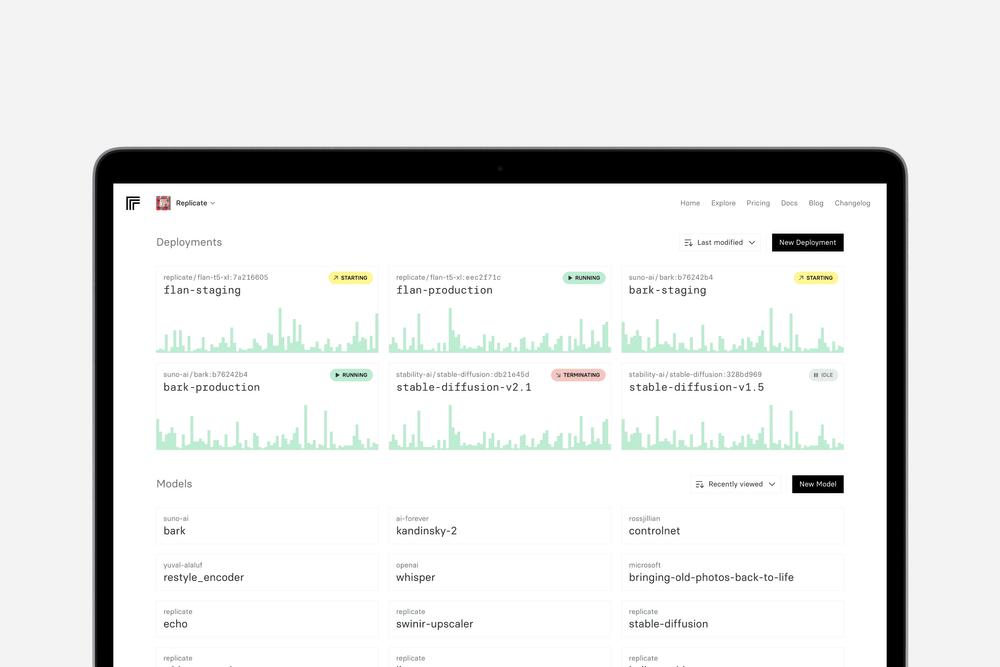
Task: Click the New Deployment button
Action: point(807,242)
